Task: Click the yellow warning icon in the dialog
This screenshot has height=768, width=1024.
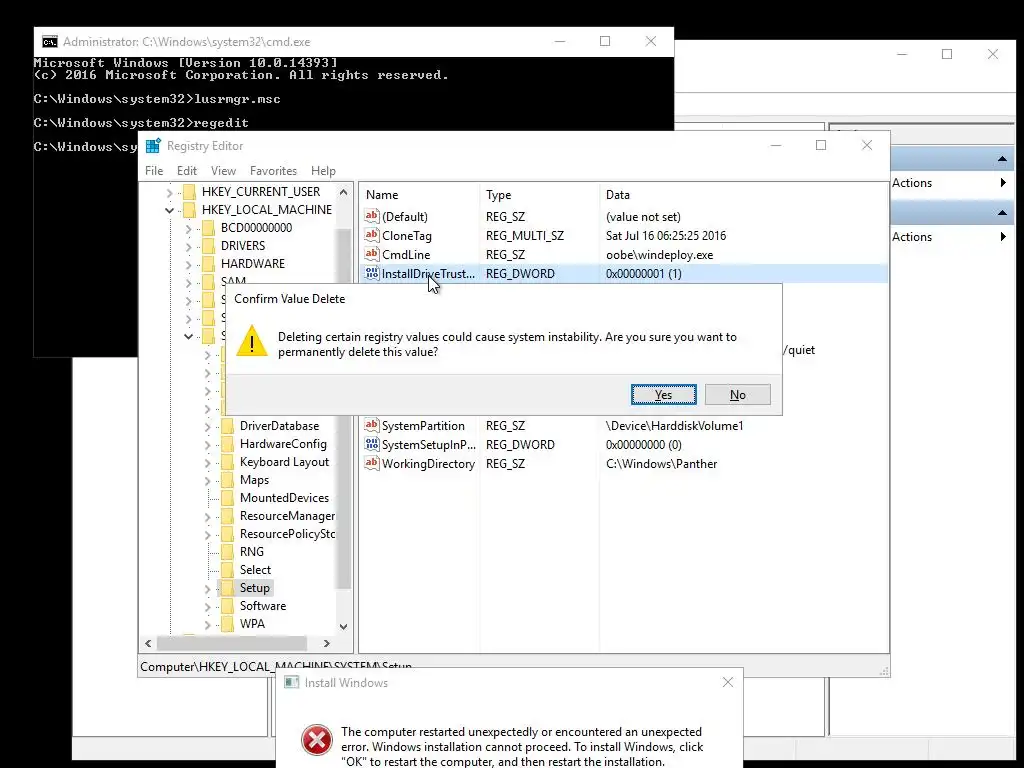Action: (x=251, y=341)
